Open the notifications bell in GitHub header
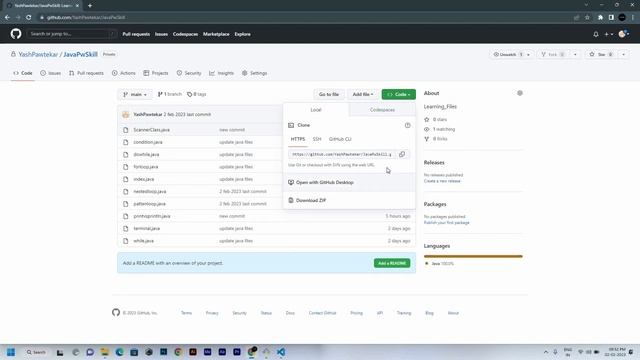 tap(596, 34)
